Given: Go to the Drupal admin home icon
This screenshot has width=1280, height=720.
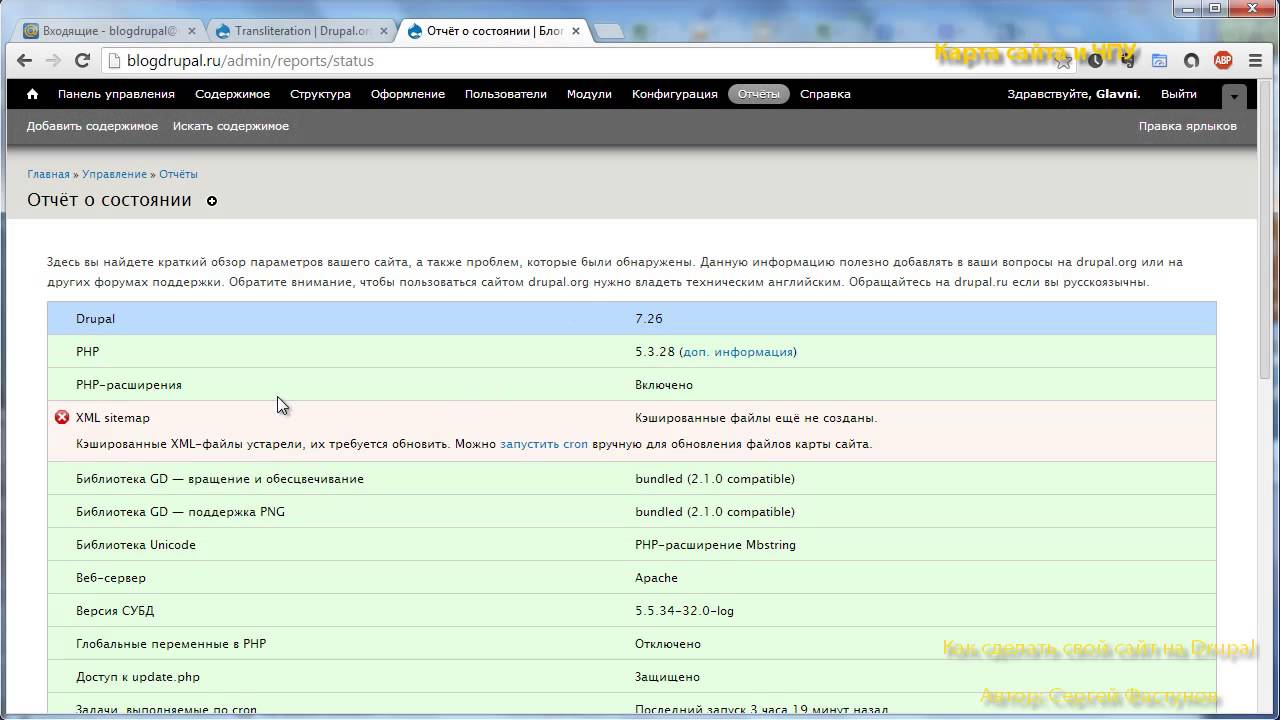Looking at the screenshot, I should point(33,94).
